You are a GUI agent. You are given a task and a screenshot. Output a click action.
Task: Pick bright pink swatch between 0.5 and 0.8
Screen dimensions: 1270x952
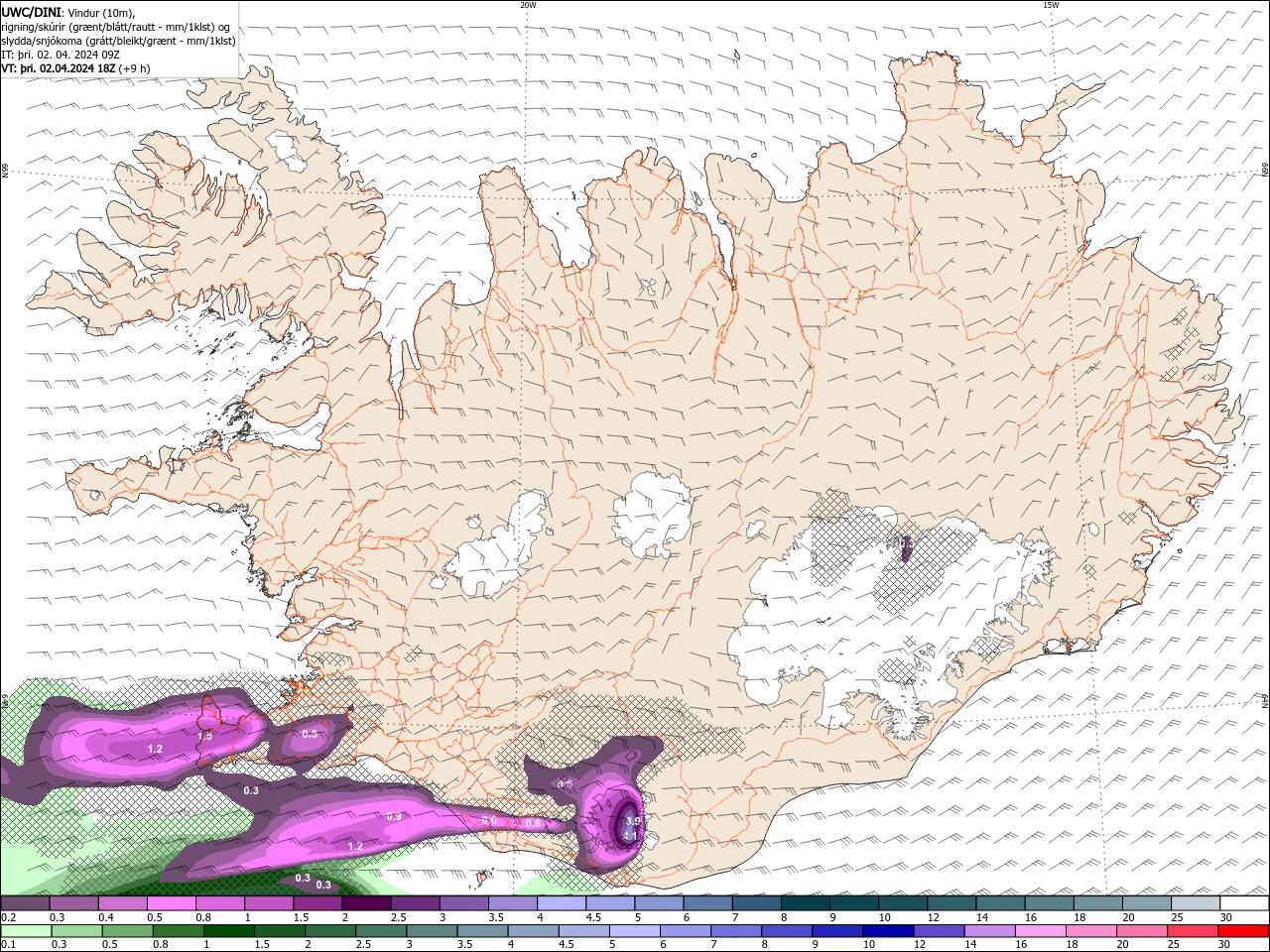coord(171,903)
